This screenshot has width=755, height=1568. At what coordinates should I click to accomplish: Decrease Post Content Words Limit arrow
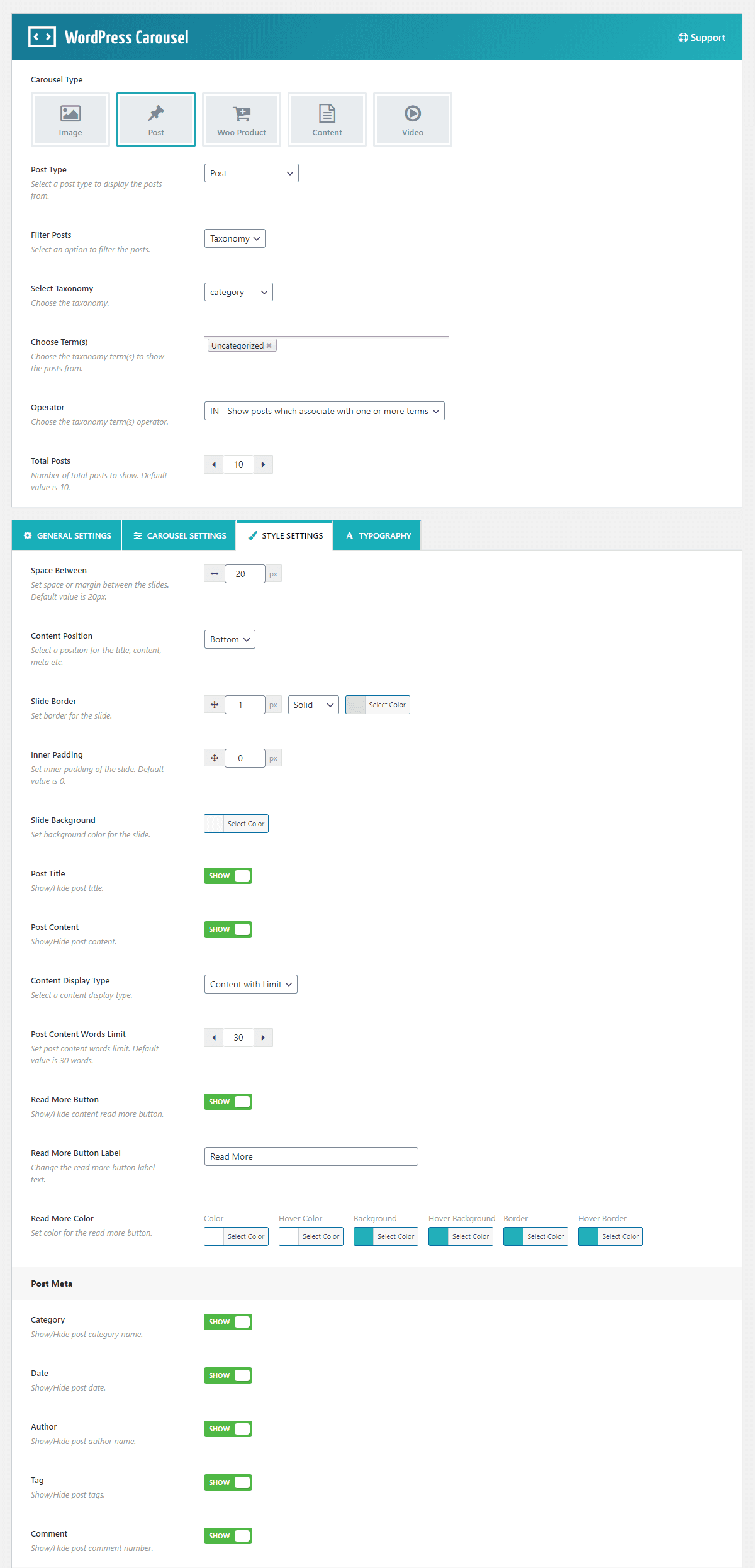(x=214, y=1038)
